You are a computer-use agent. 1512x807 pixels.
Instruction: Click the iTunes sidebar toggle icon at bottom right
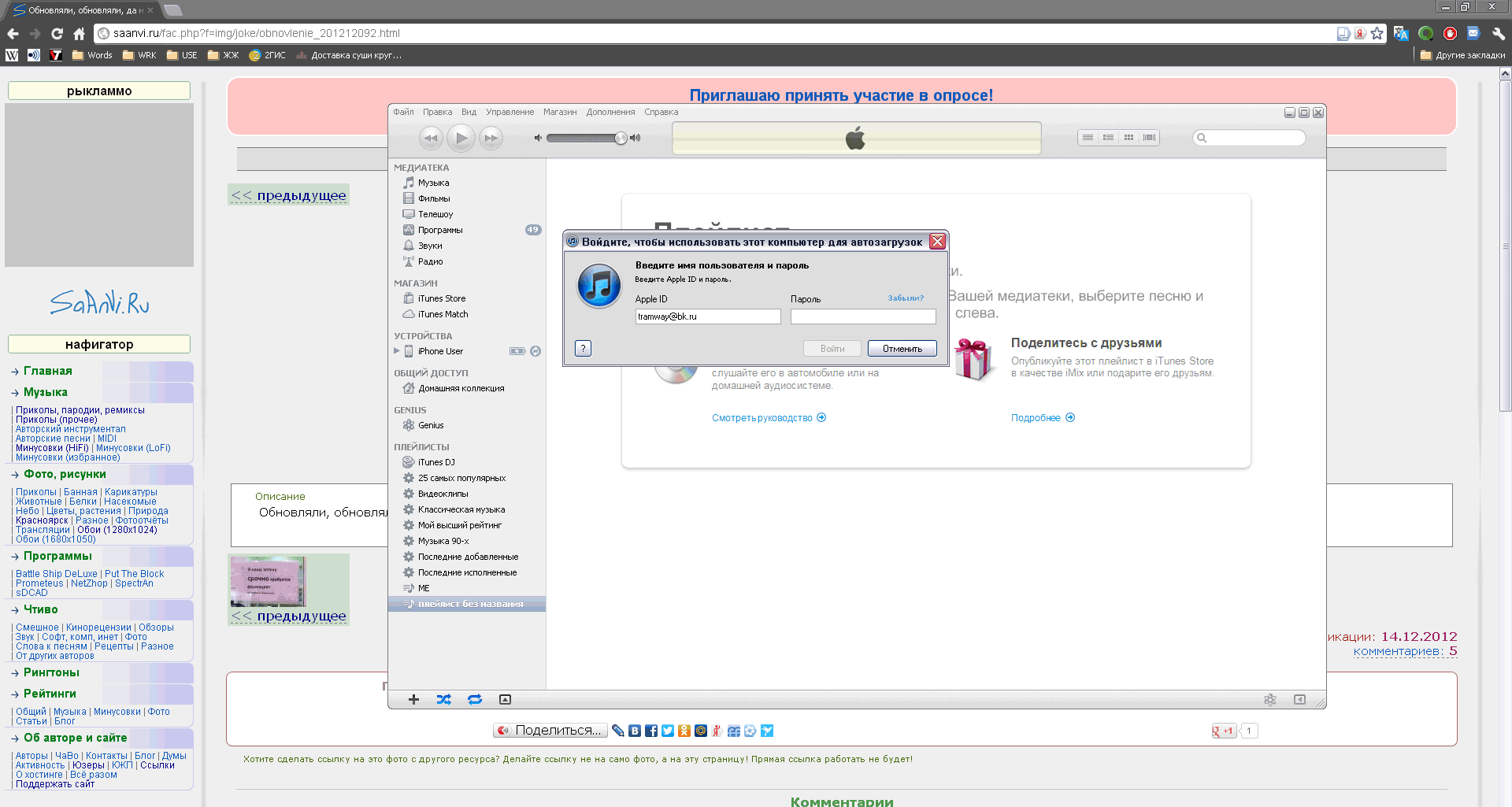point(1299,699)
